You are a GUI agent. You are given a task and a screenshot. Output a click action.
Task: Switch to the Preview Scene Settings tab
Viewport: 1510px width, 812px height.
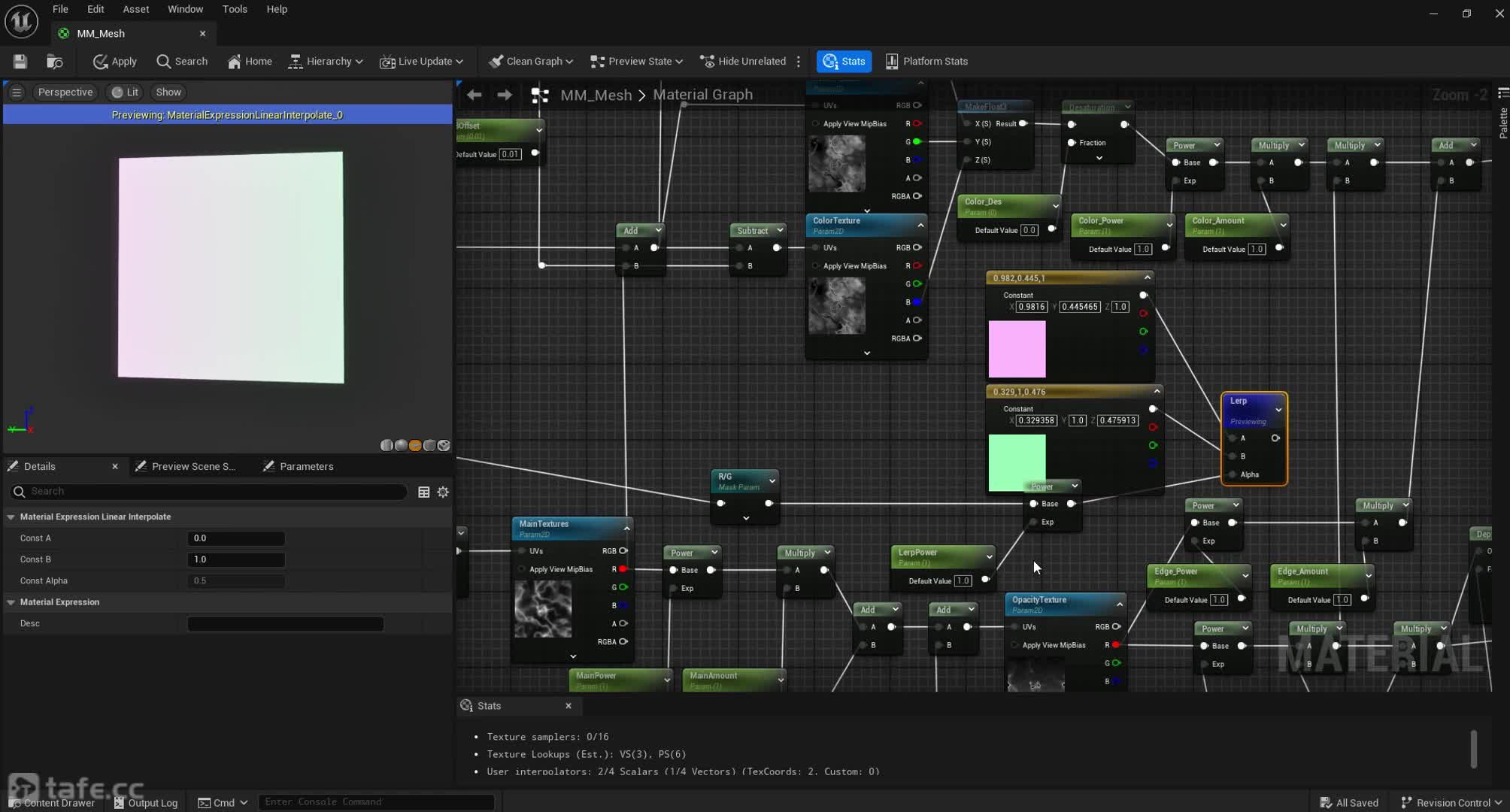coord(186,467)
